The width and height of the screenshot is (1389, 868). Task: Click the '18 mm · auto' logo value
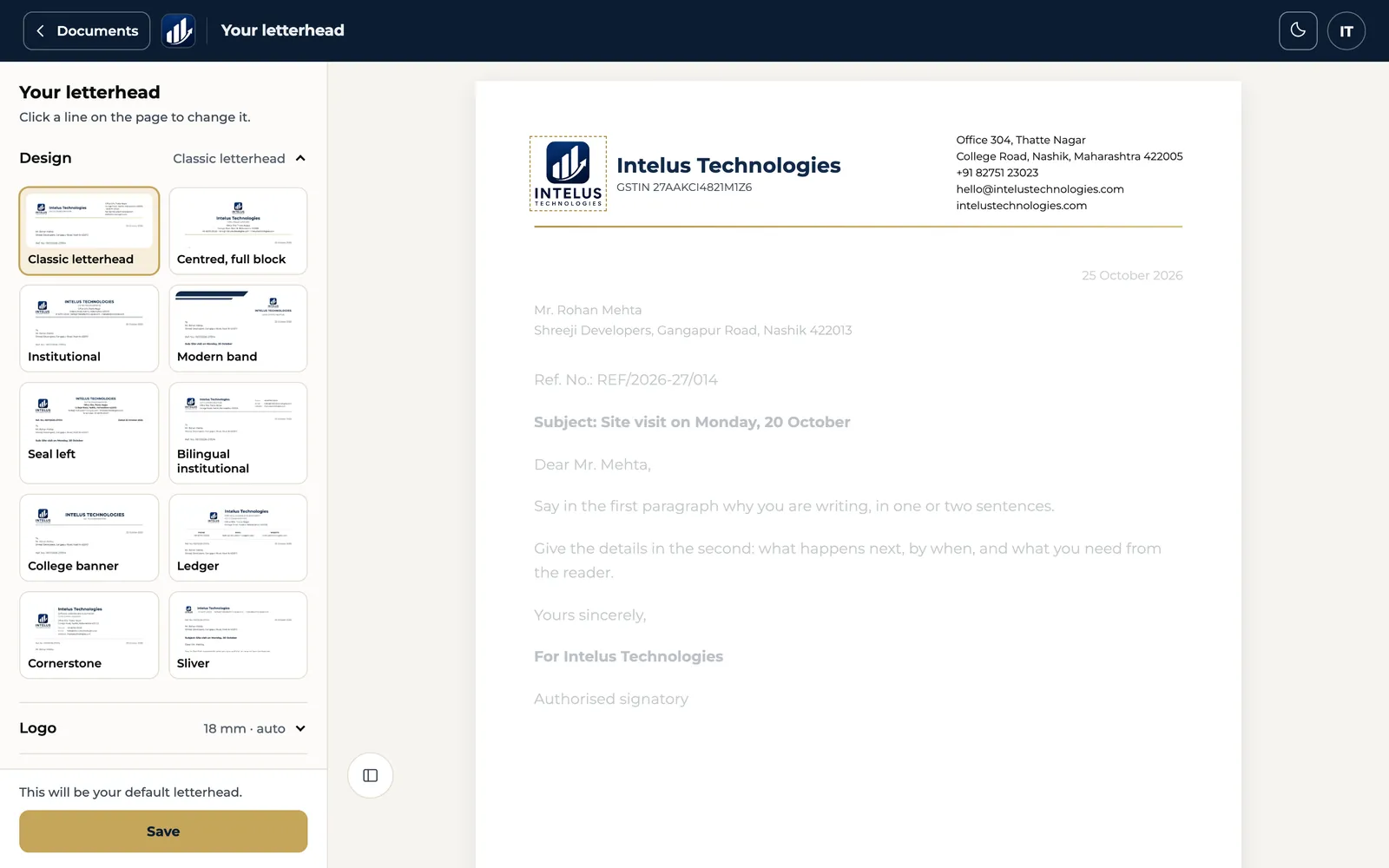click(x=244, y=728)
